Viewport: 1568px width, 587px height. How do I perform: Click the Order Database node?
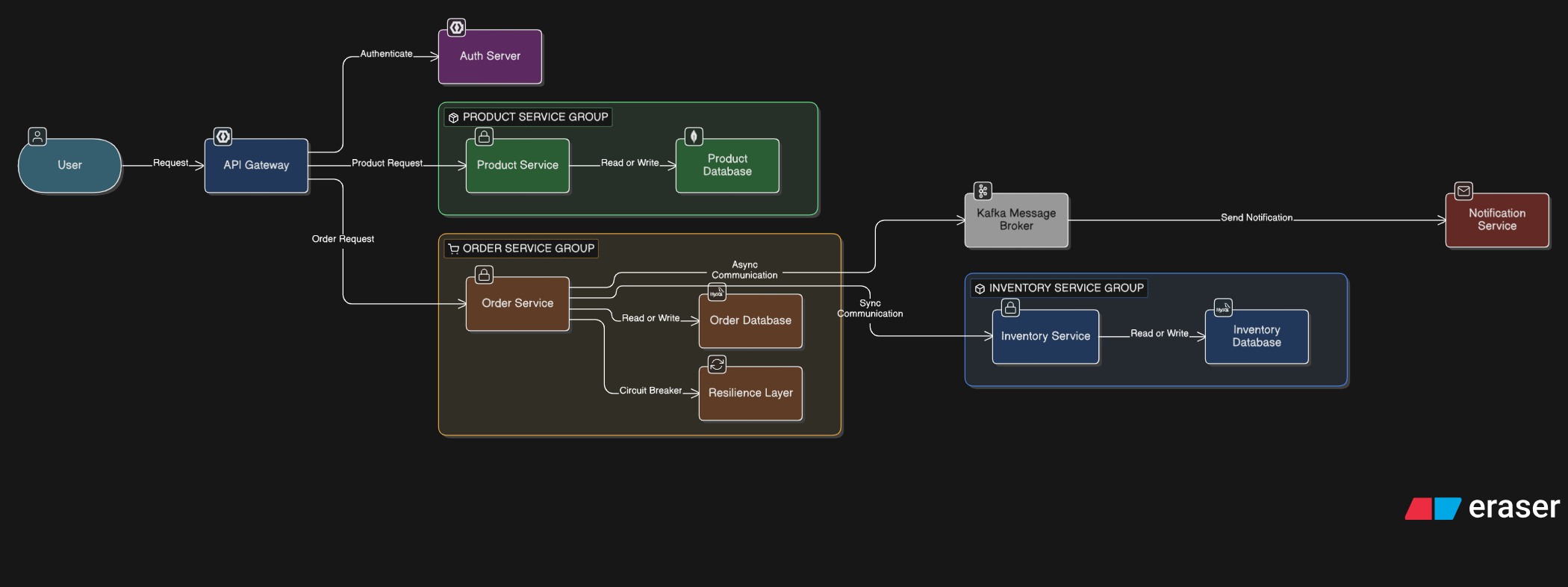click(750, 321)
